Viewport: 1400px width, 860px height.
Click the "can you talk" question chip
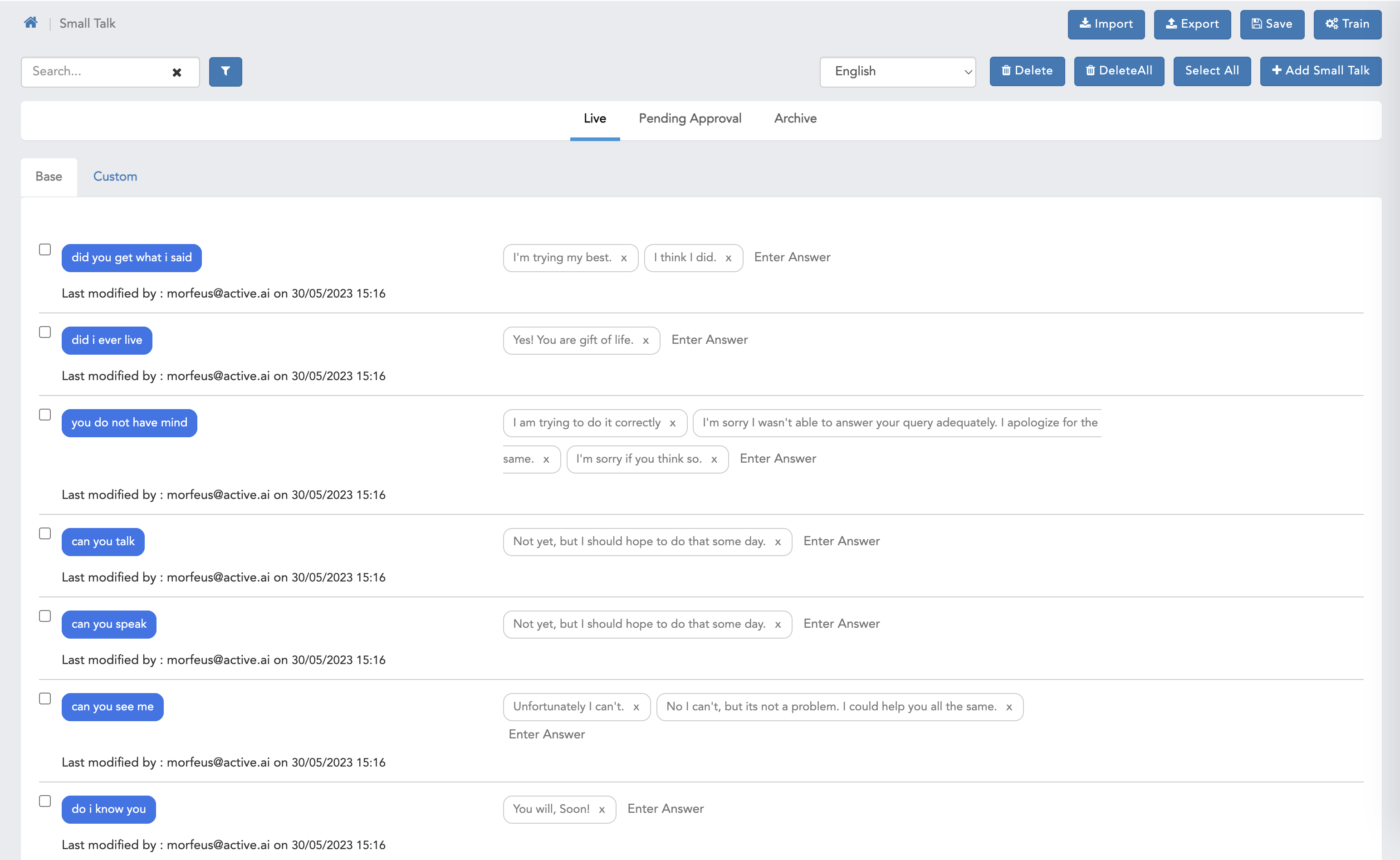click(103, 542)
